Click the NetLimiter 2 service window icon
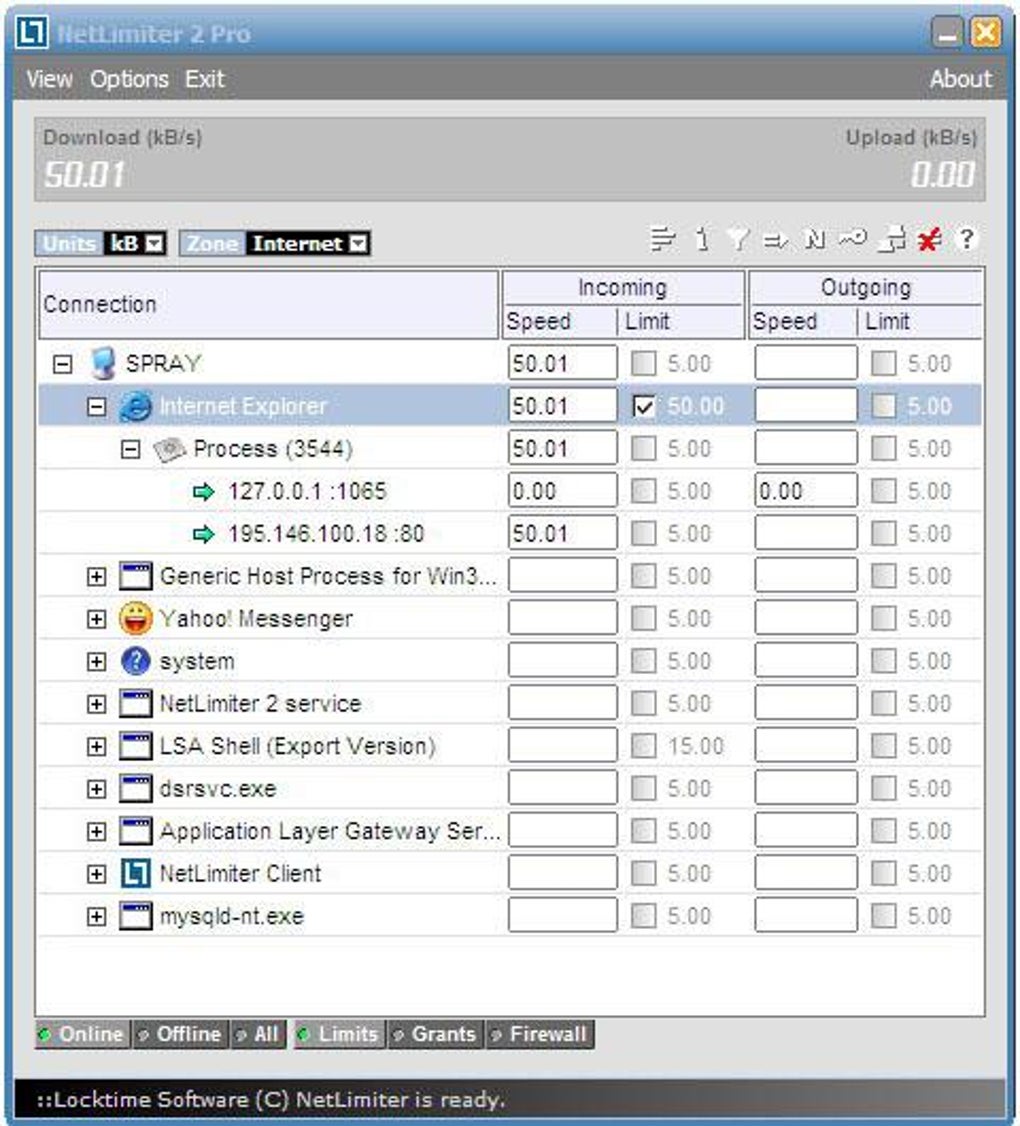This screenshot has width=1020, height=1126. 135,704
